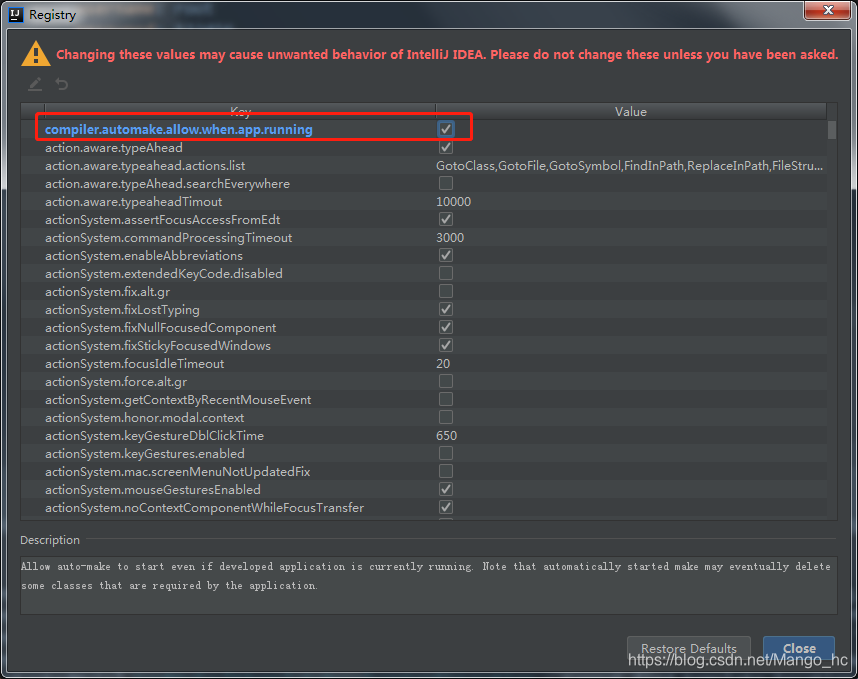858x679 pixels.
Task: Enable actionSystem.honor.modal.context checkbox
Action: (x=446, y=417)
